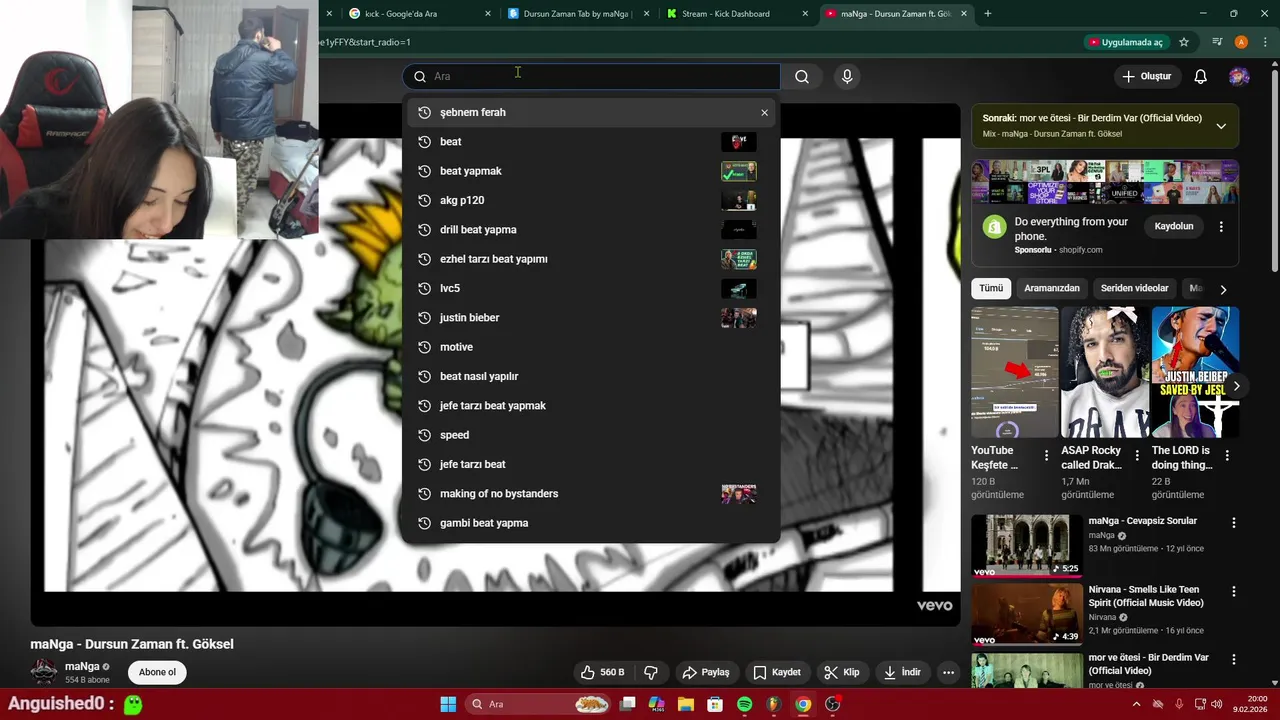Dislike the video with thumbs-down
This screenshot has width=1280, height=720.
(651, 672)
